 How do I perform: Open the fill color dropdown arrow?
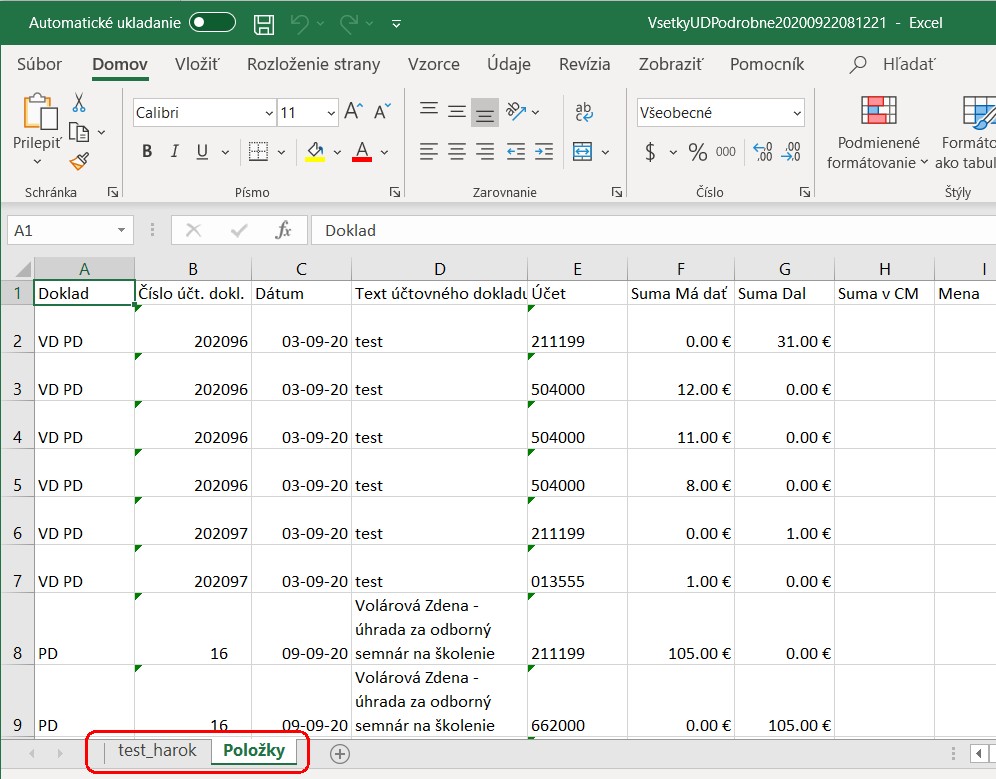[337, 152]
